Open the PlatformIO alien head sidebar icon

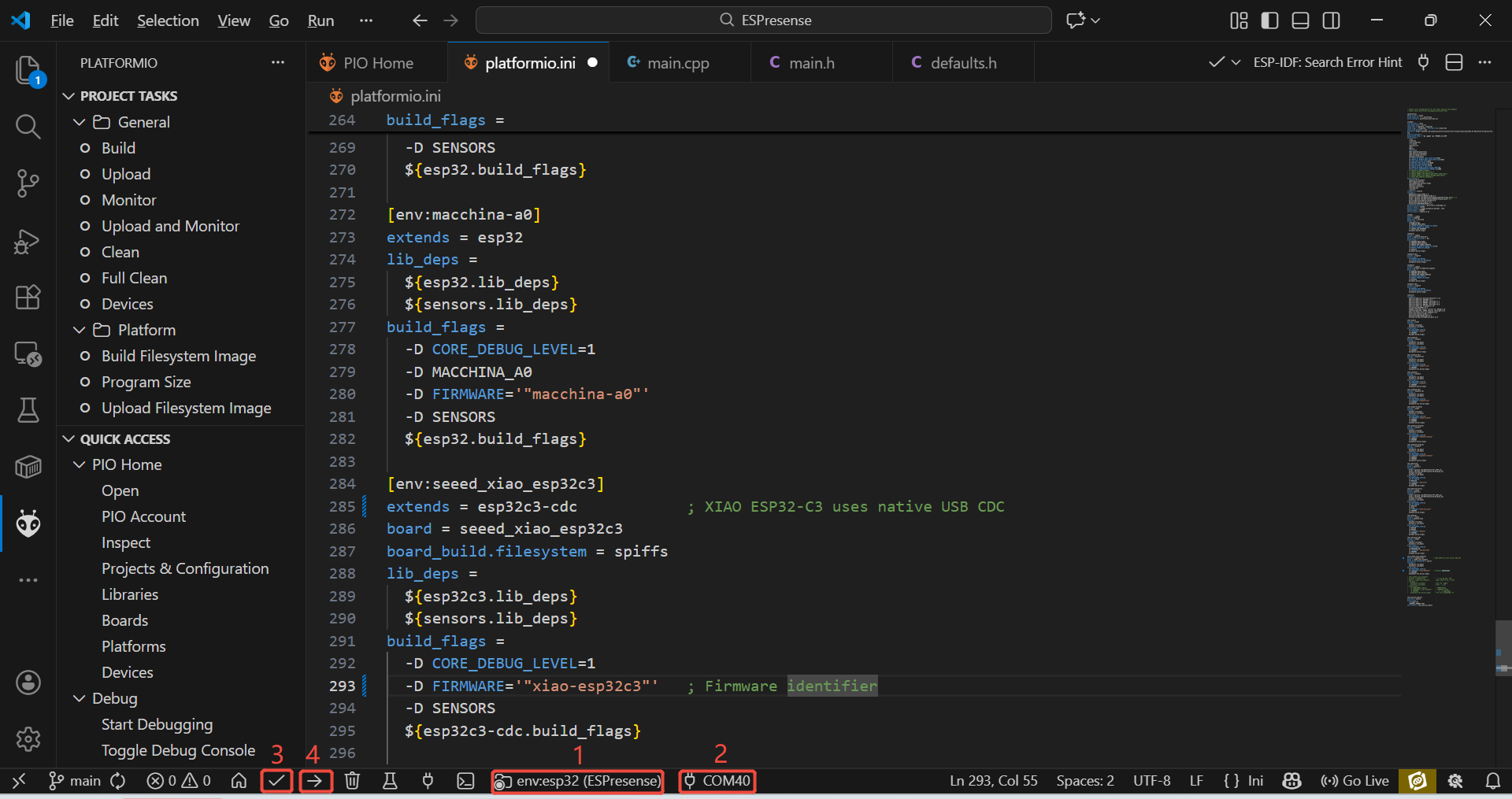[28, 523]
